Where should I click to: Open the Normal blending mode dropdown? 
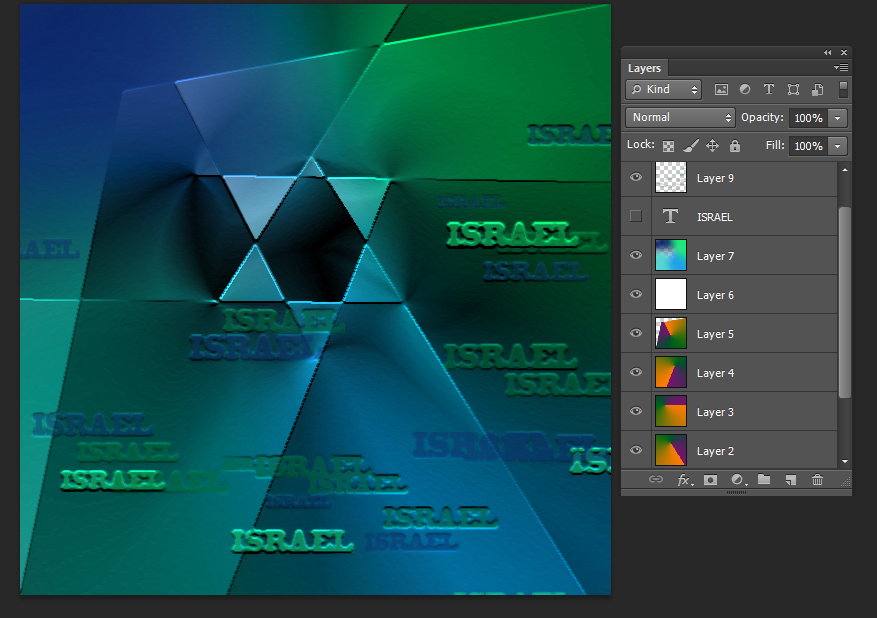point(680,117)
